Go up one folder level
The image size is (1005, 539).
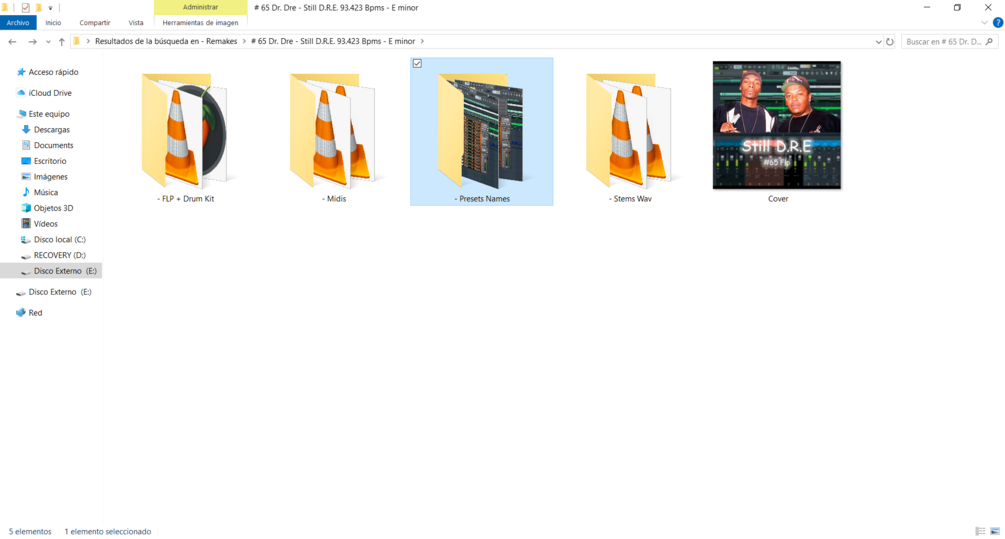click(x=62, y=42)
